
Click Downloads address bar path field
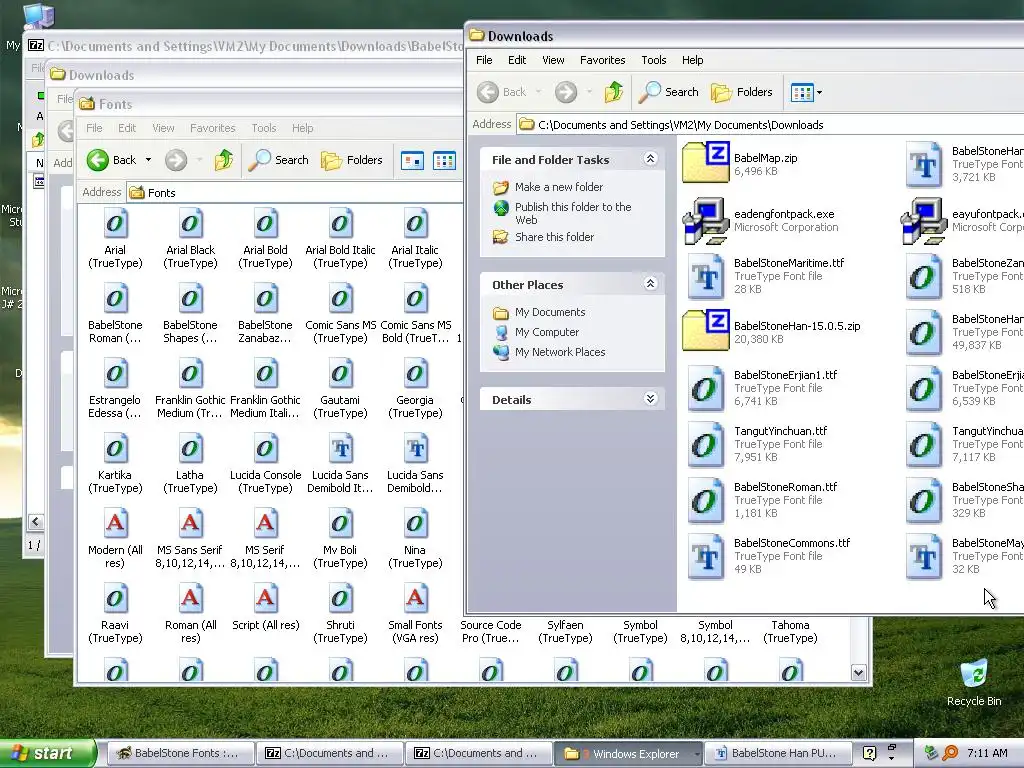771,125
